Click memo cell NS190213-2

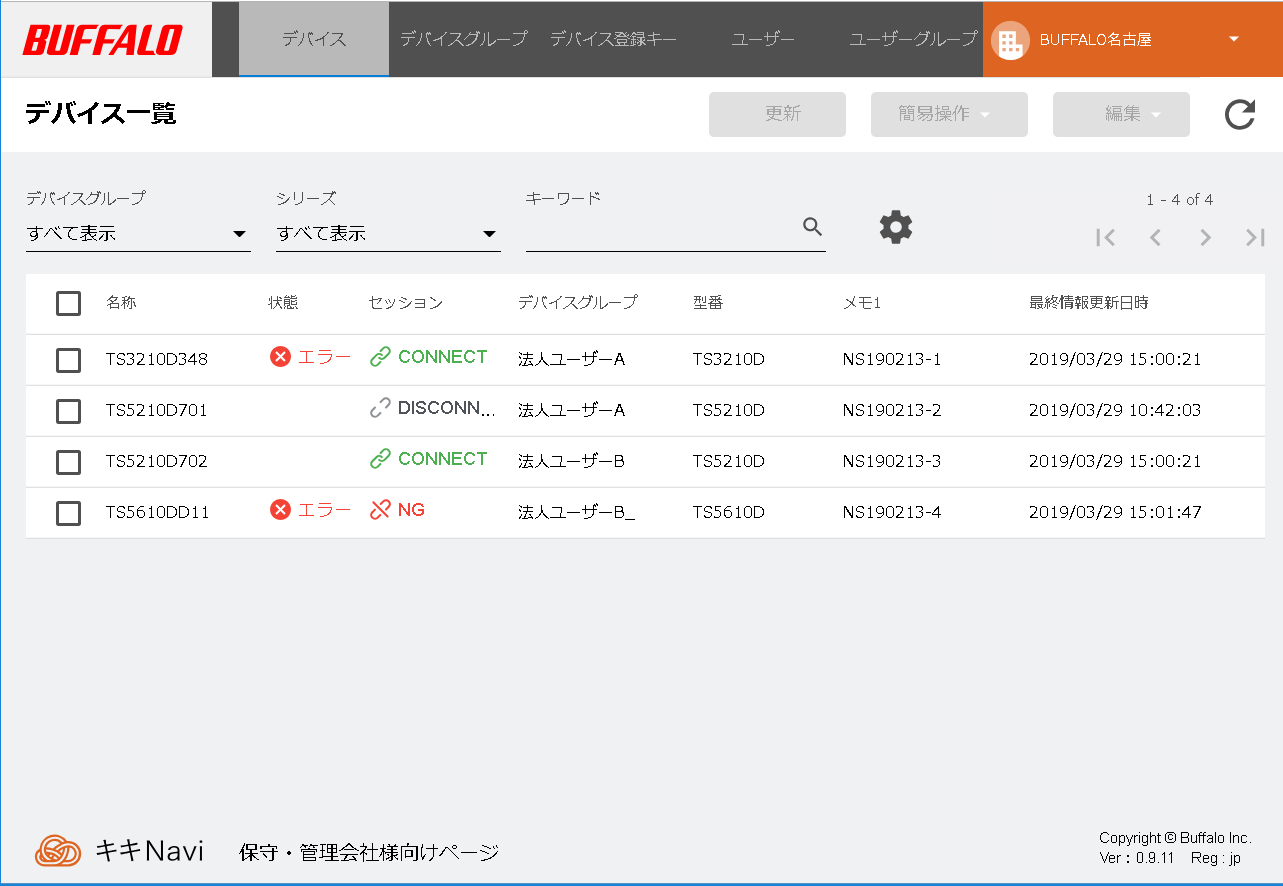(892, 410)
